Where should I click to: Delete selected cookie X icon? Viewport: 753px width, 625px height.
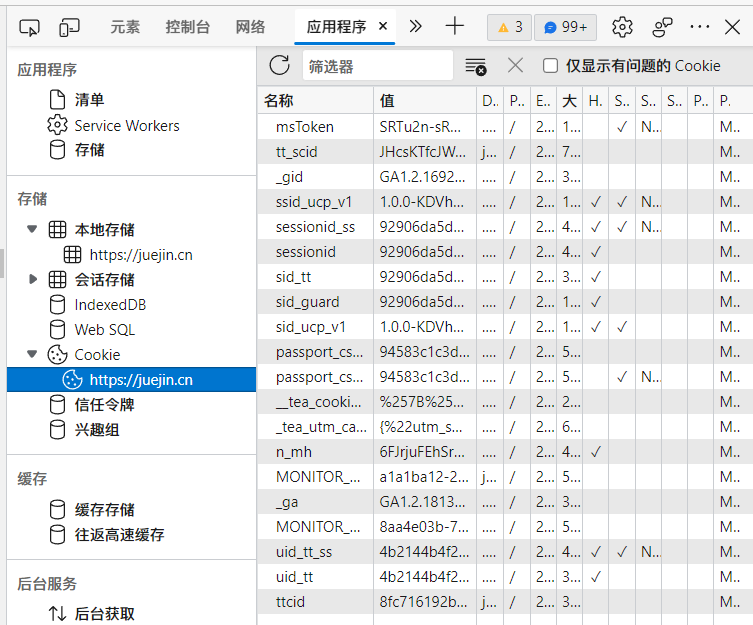point(515,65)
